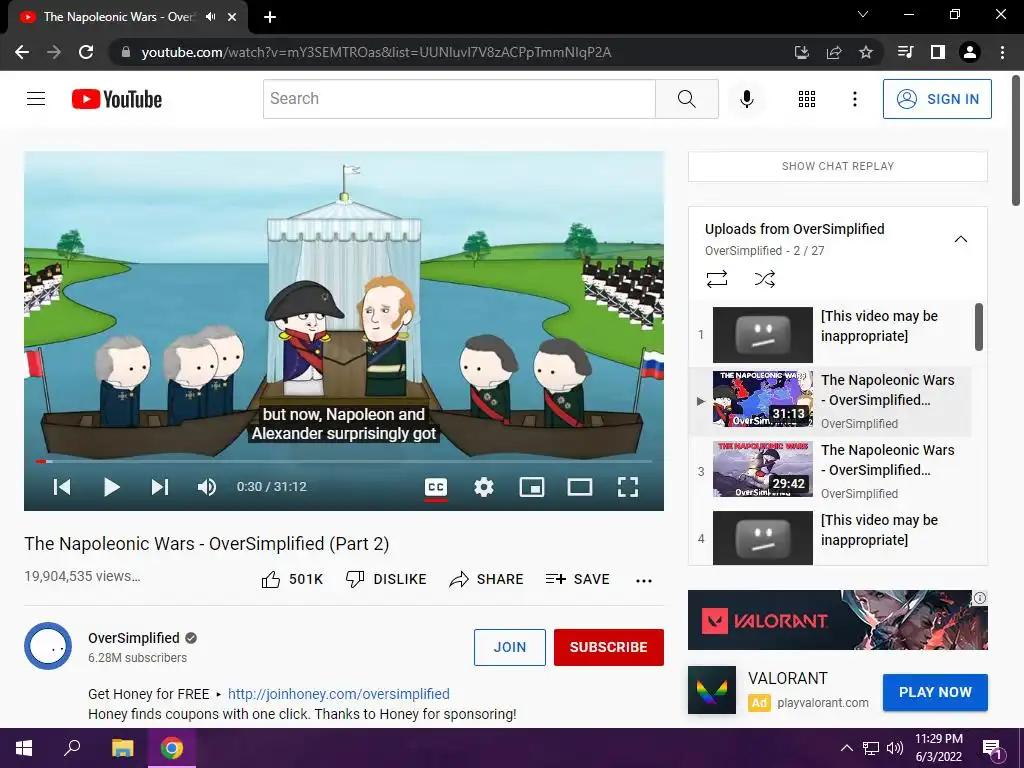
Task: Click Play Now on Valorant ad
Action: tap(935, 692)
